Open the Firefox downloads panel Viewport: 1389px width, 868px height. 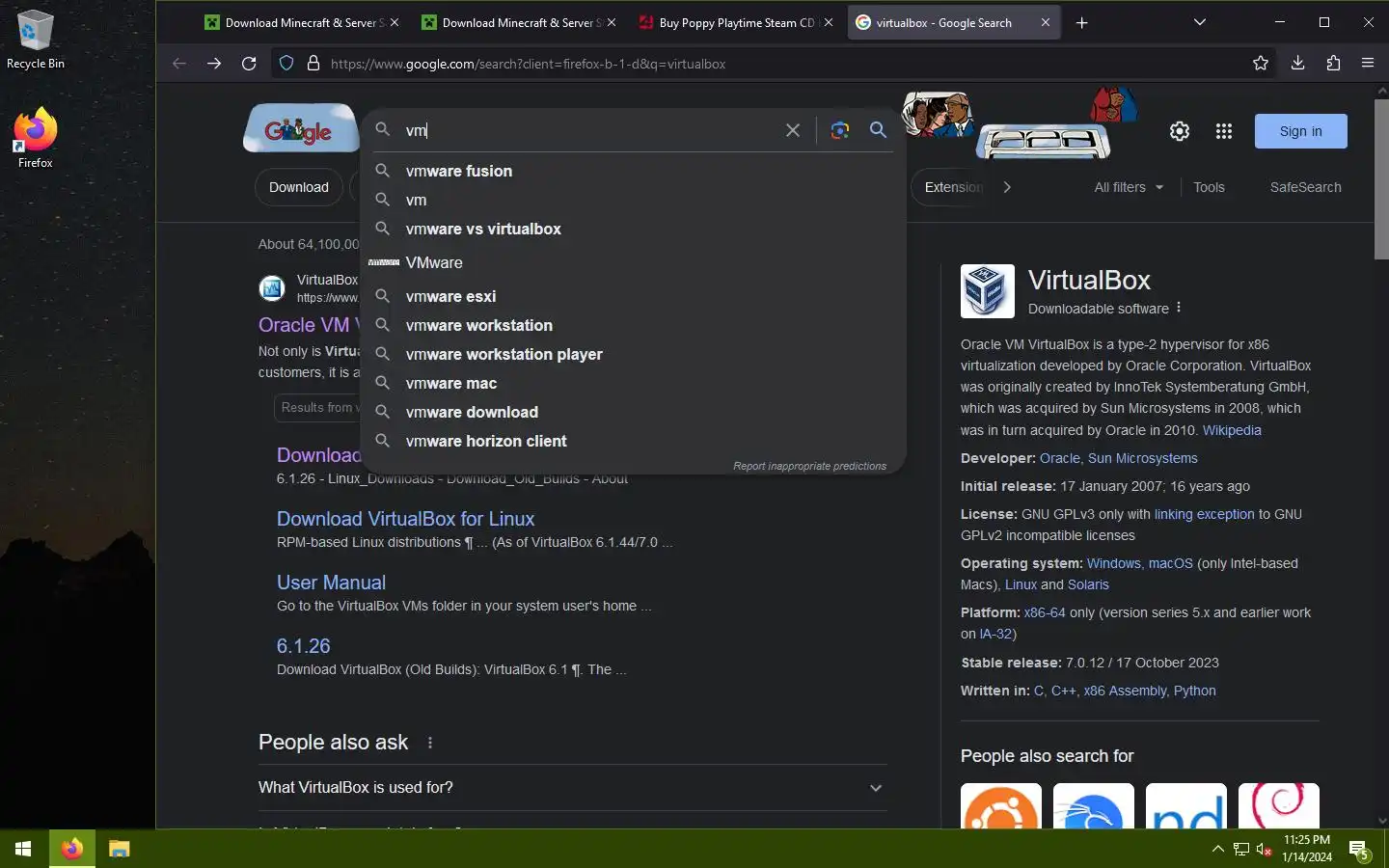coord(1297,64)
